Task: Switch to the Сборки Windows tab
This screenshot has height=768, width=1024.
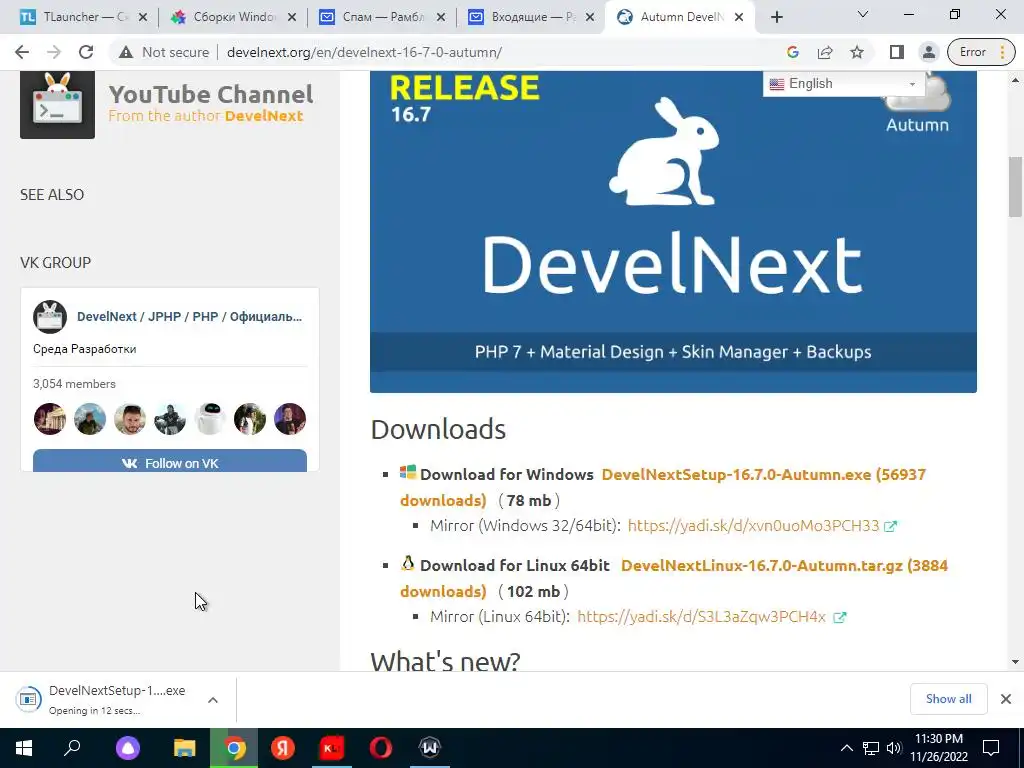Action: click(231, 17)
